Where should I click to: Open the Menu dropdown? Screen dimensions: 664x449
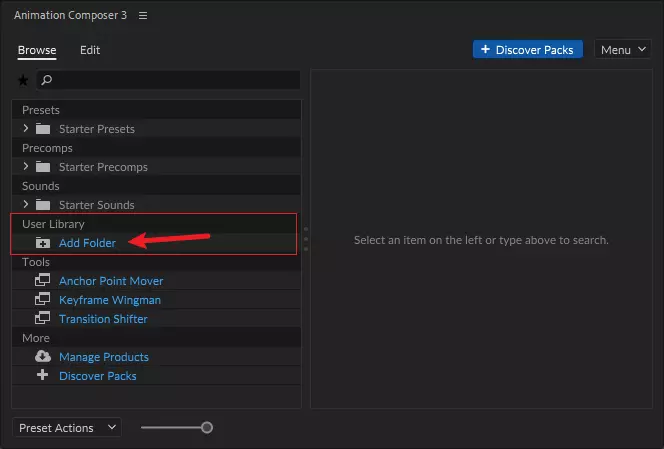click(x=622, y=50)
